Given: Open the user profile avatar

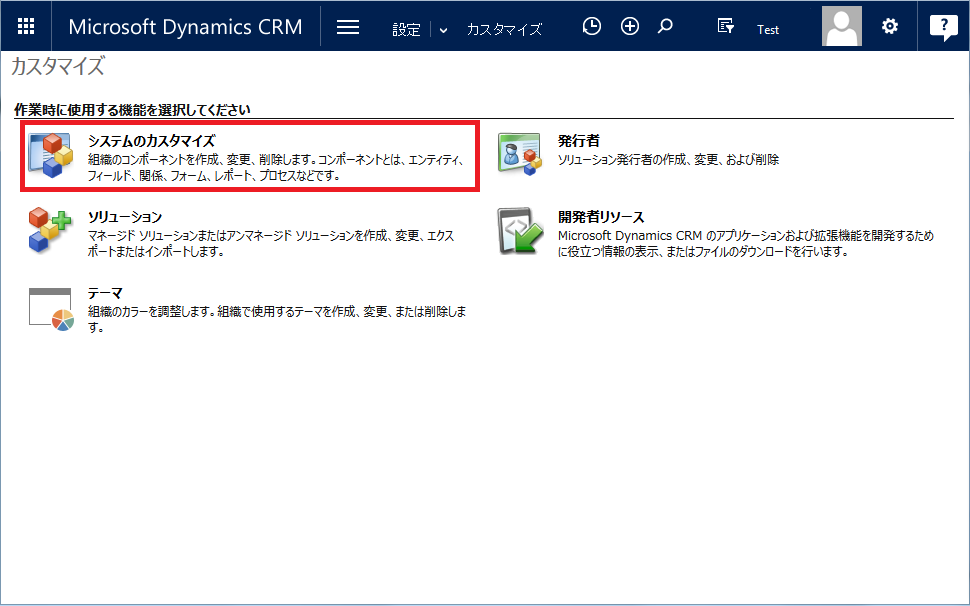Looking at the screenshot, I should (841, 26).
